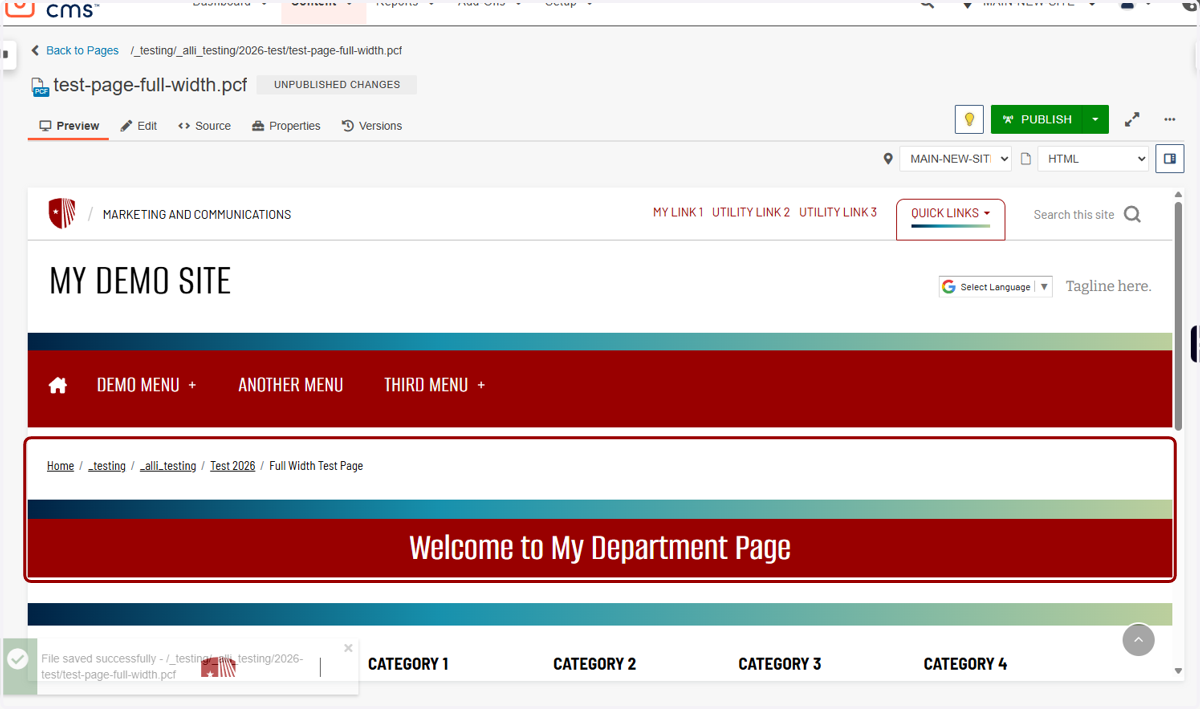The height and width of the screenshot is (709, 1200).
Task: Switch to the Edit tab
Action: (x=139, y=126)
